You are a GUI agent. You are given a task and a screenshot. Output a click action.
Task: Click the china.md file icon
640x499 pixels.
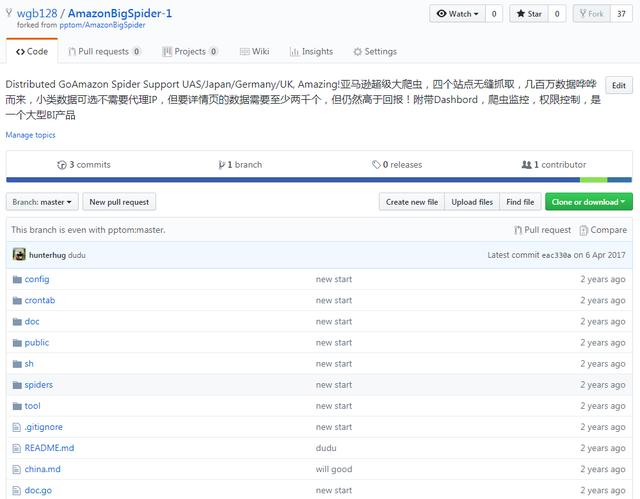point(16,470)
